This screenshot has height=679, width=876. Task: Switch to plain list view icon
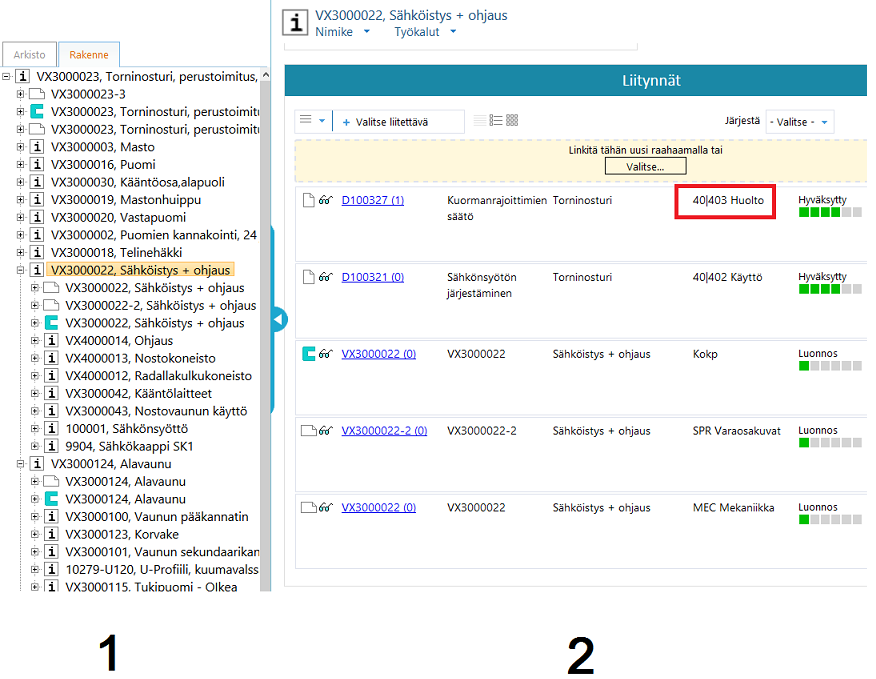(x=480, y=121)
